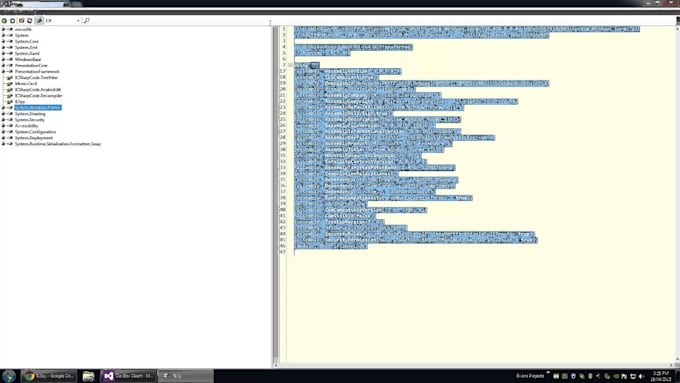The height and width of the screenshot is (383, 680).
Task: Expand the System.Core assembly node
Action: pyautogui.click(x=3, y=42)
